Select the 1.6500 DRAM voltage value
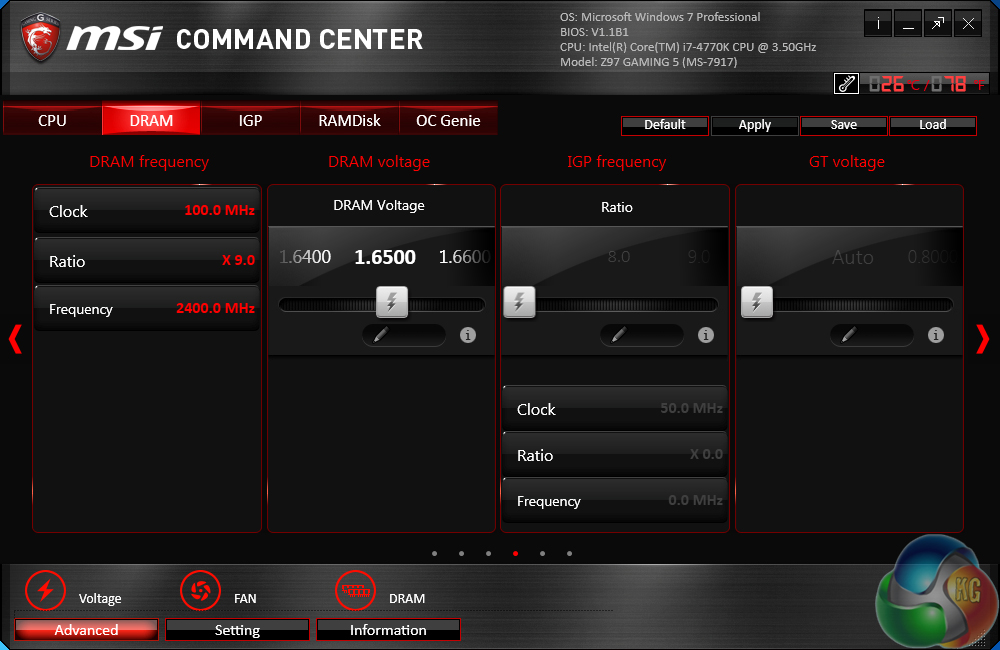Viewport: 1000px width, 650px height. pyautogui.click(x=385, y=257)
